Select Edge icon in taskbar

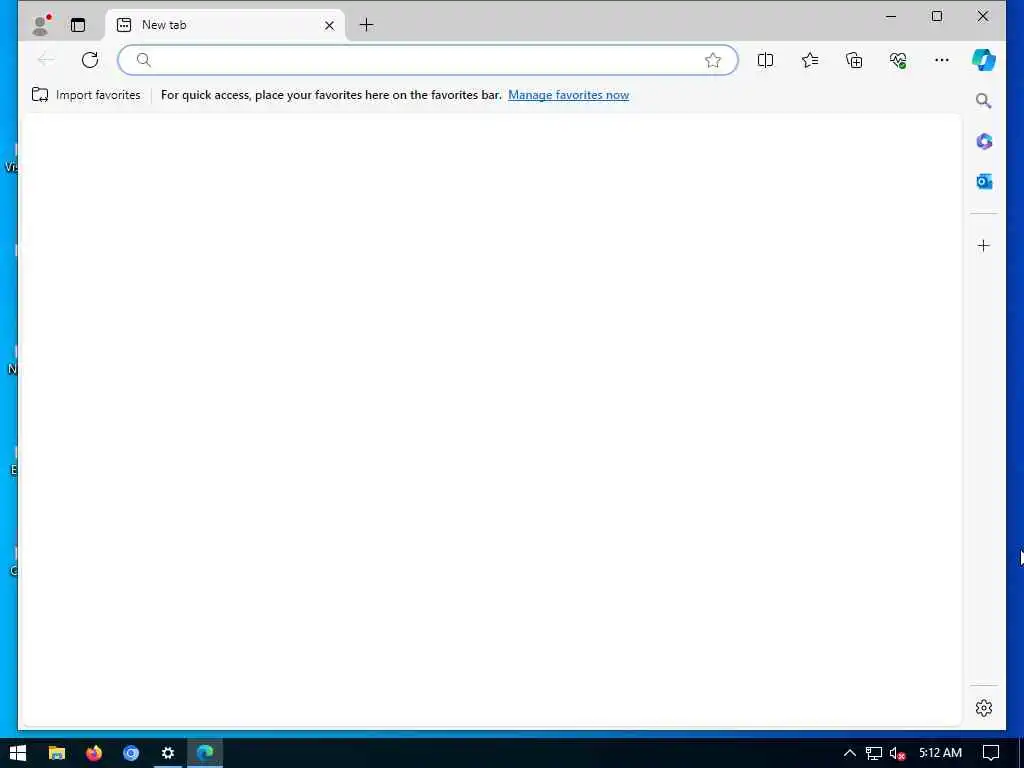pyautogui.click(x=205, y=753)
